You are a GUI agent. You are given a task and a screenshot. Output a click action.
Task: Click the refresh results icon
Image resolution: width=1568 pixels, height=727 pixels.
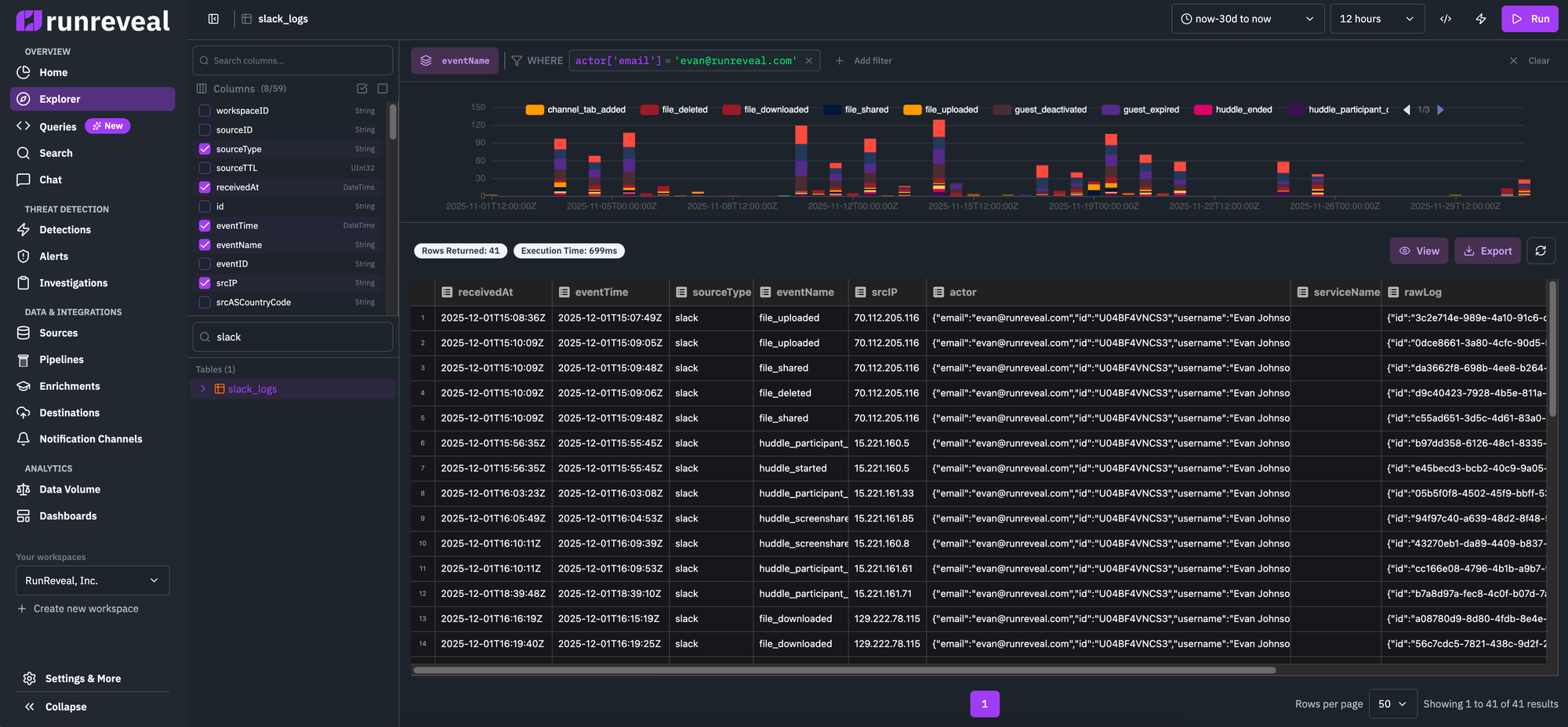(x=1541, y=250)
